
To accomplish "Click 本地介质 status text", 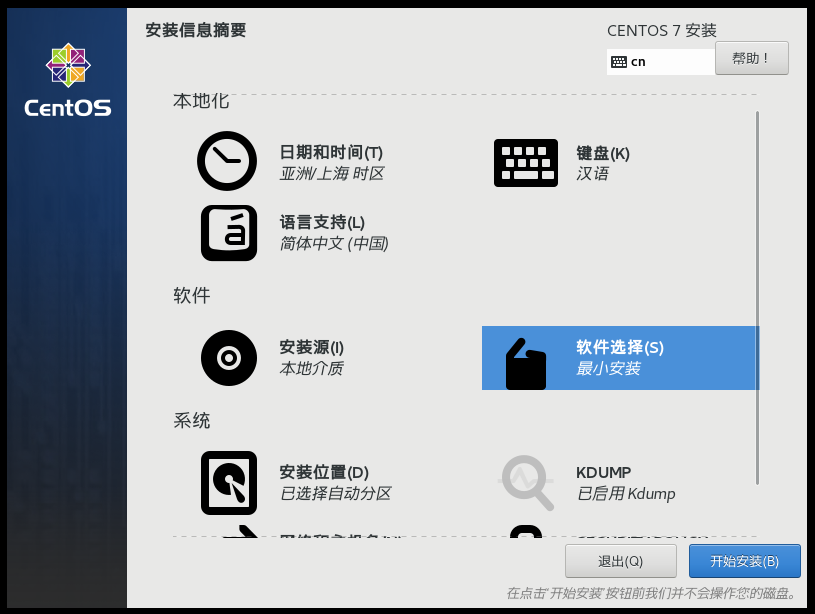I will tap(311, 369).
